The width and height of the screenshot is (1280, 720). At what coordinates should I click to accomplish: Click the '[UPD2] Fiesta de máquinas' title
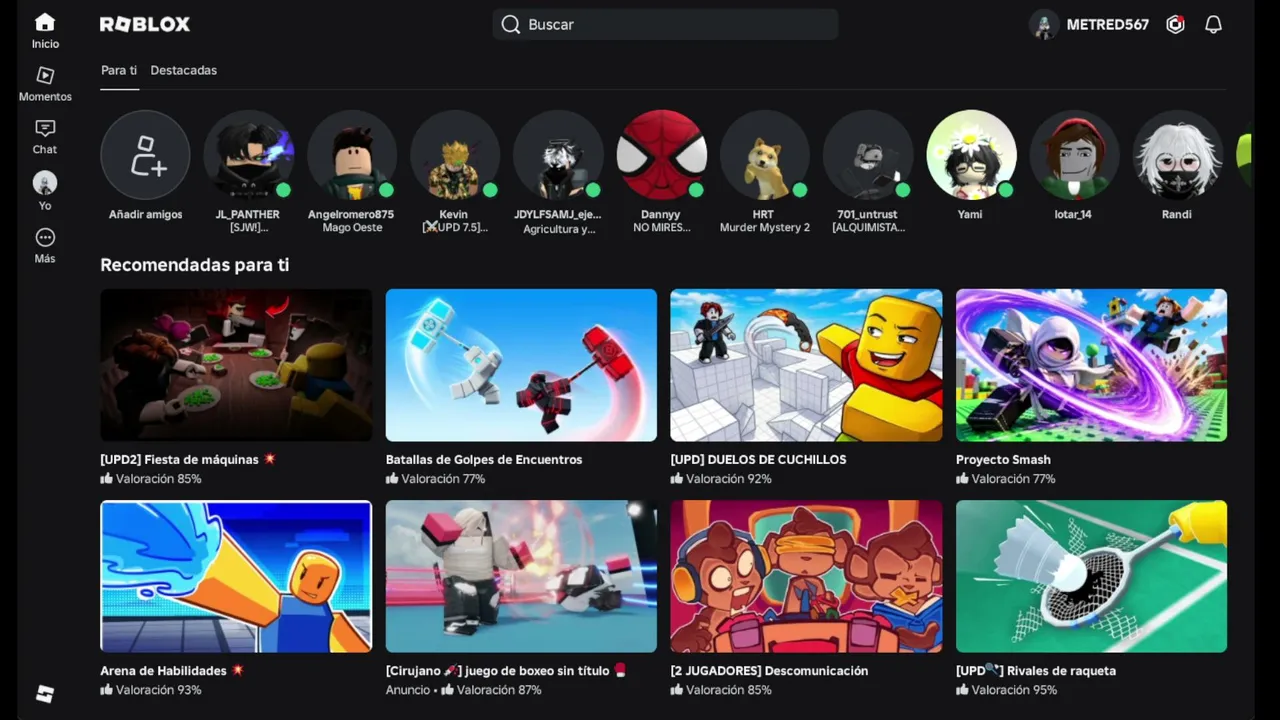click(x=187, y=459)
